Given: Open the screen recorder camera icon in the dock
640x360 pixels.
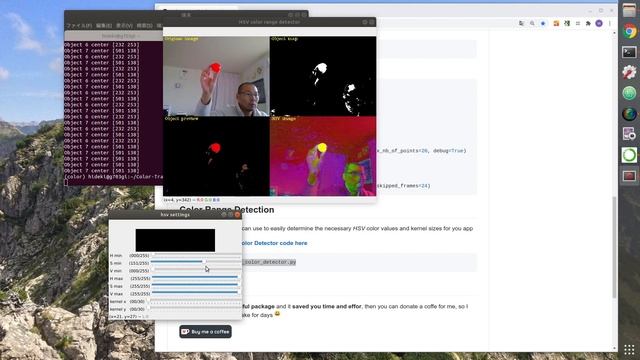Looking at the screenshot, I should pyautogui.click(x=629, y=134).
